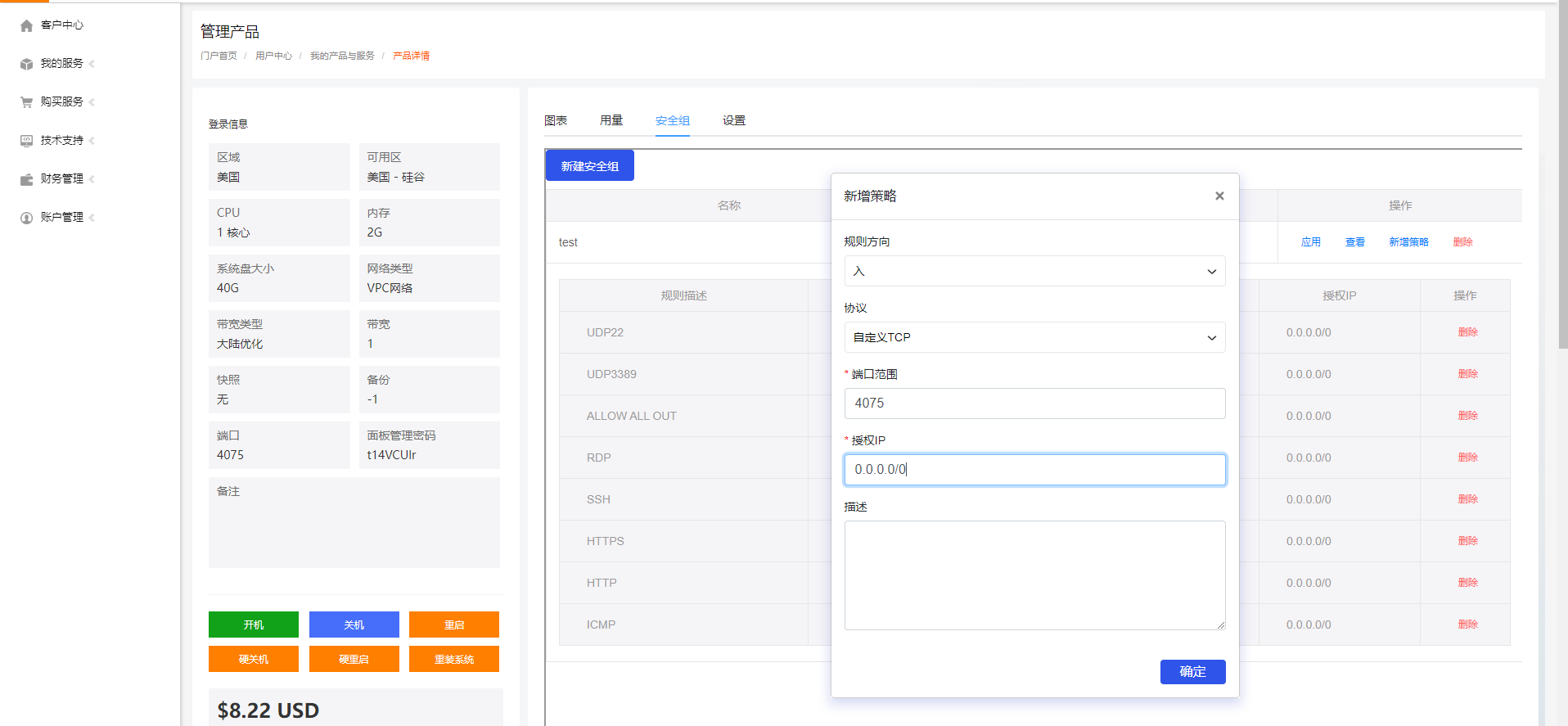
Task: Delete the UDP3389 rule
Action: [1468, 374]
